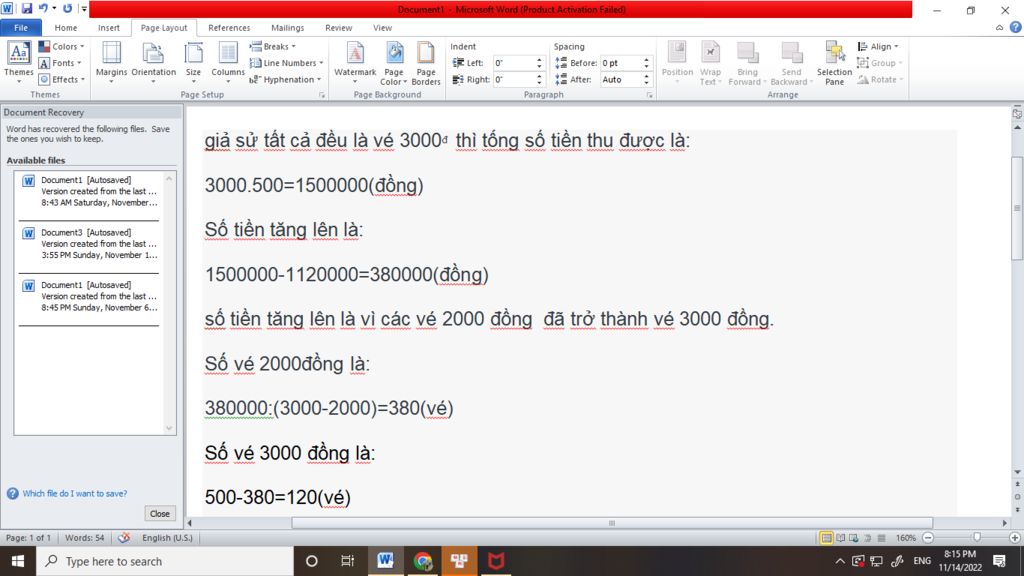Select Document1 autosaved 8:45 PM Sunday

(x=89, y=296)
